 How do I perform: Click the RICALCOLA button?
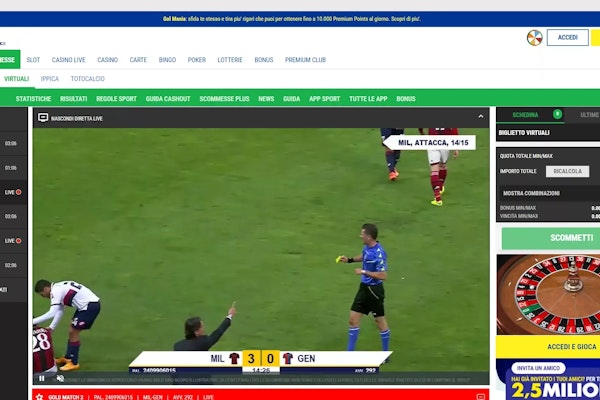coord(567,171)
